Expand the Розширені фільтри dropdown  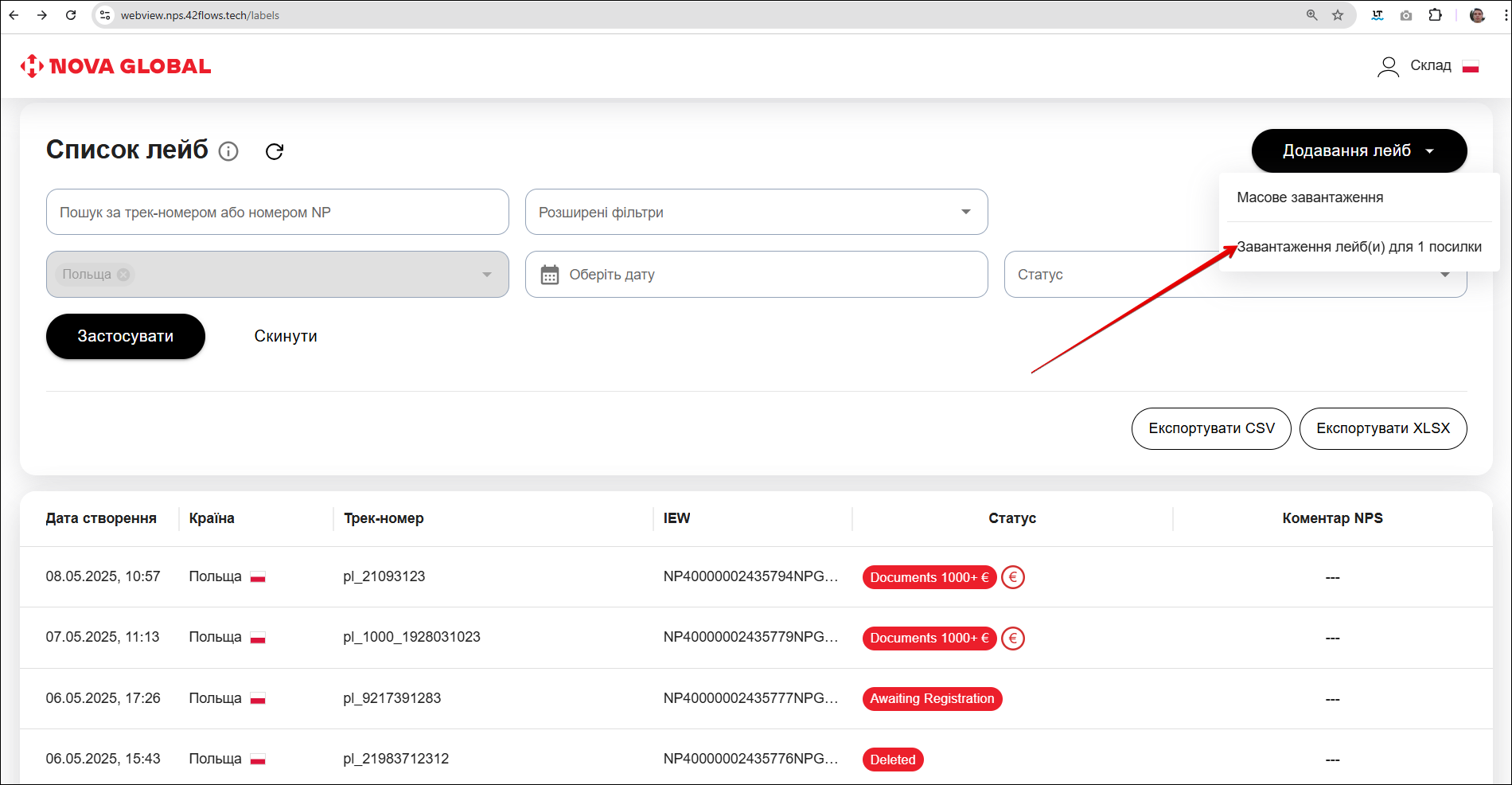coord(756,212)
